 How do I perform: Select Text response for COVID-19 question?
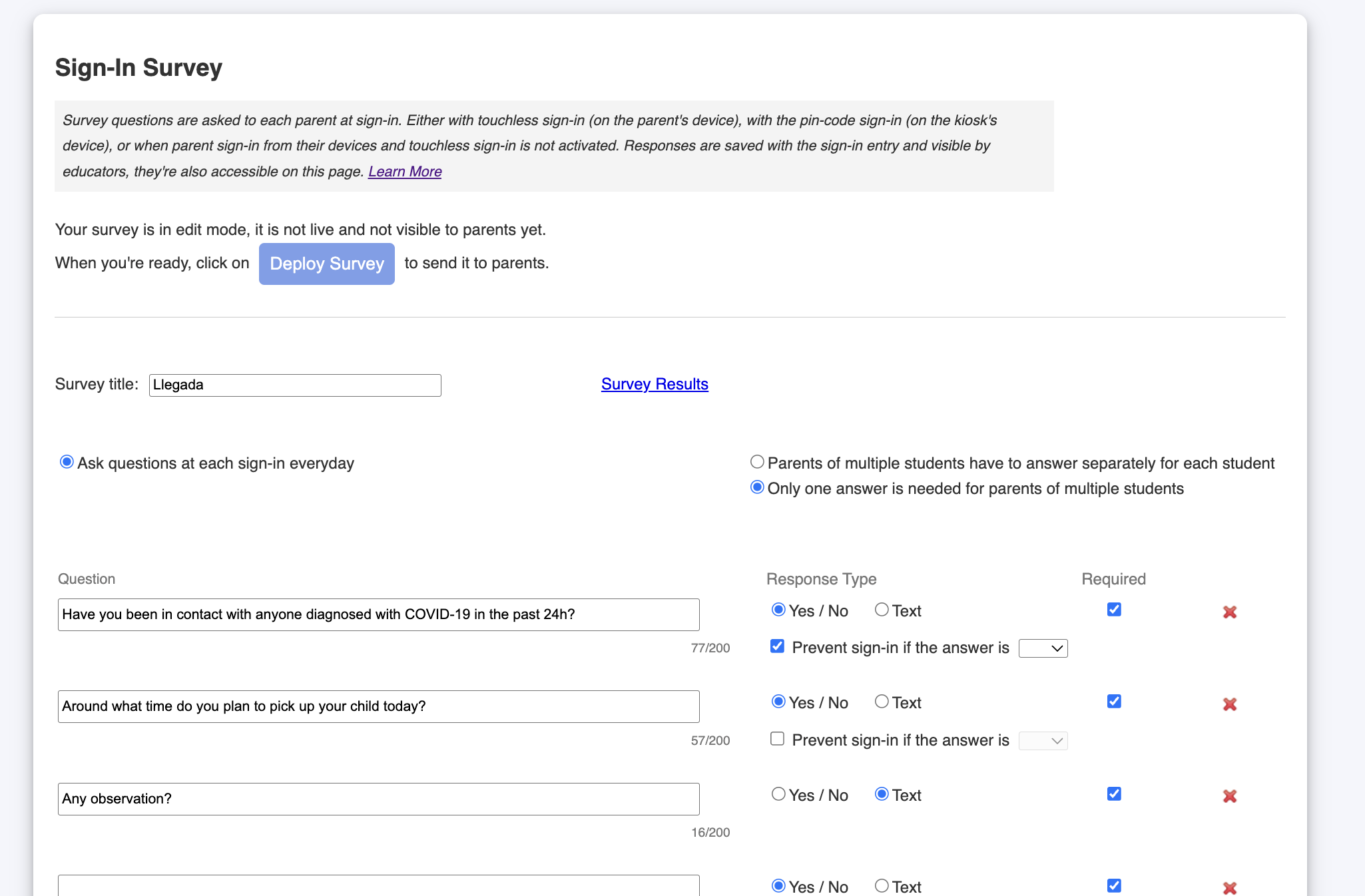point(882,610)
